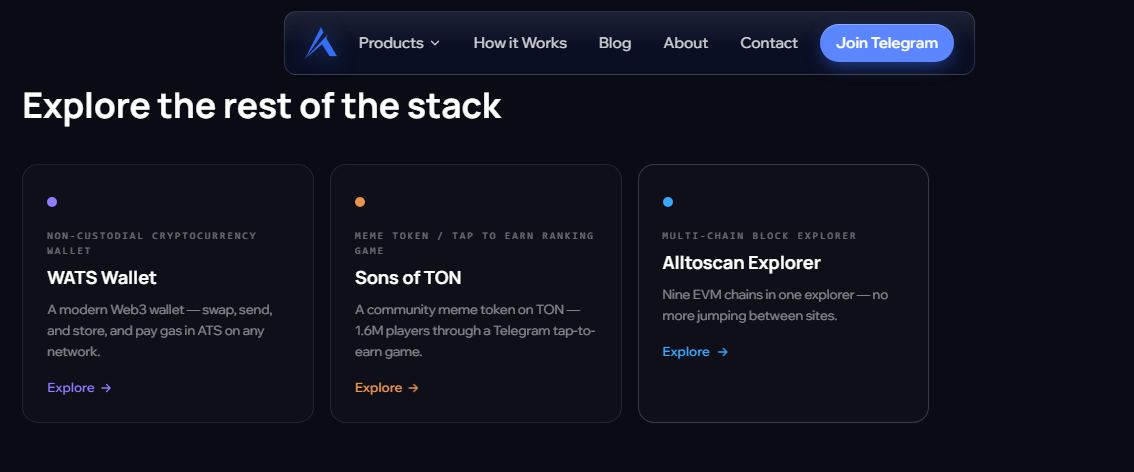Open the About page

pyautogui.click(x=686, y=43)
